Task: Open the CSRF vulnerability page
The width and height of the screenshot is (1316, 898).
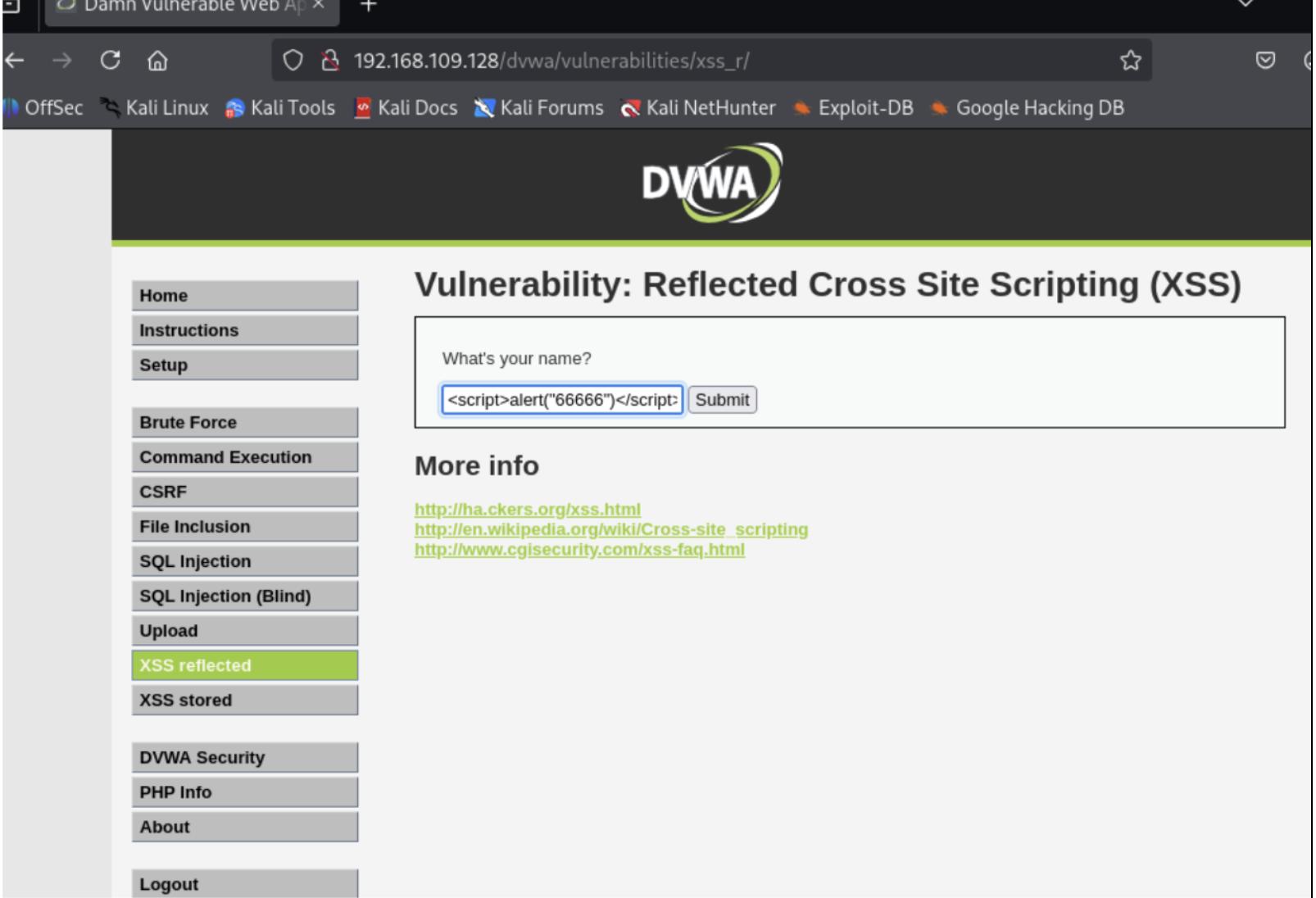Action: [x=245, y=492]
